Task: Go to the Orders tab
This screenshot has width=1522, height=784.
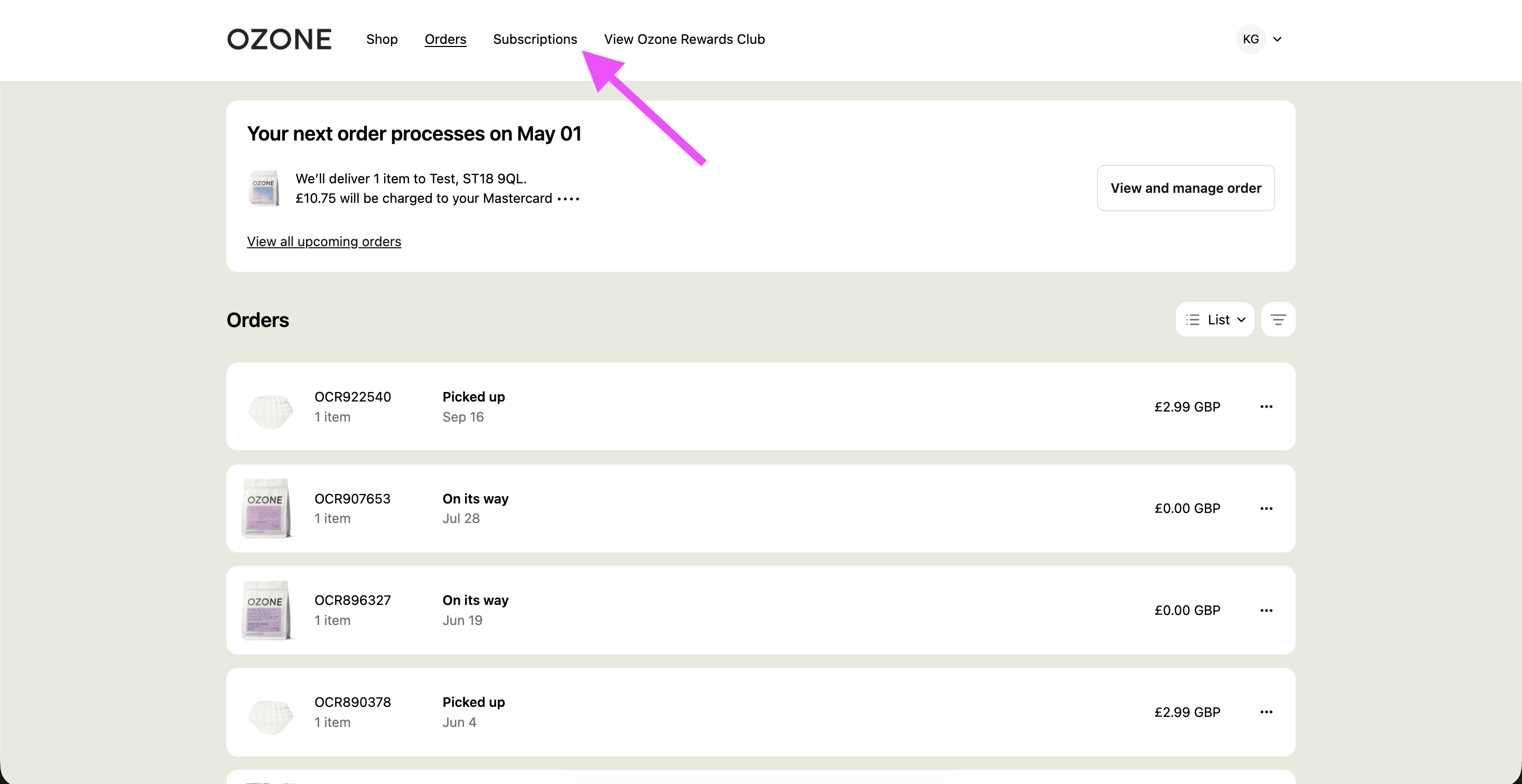Action: 446,39
